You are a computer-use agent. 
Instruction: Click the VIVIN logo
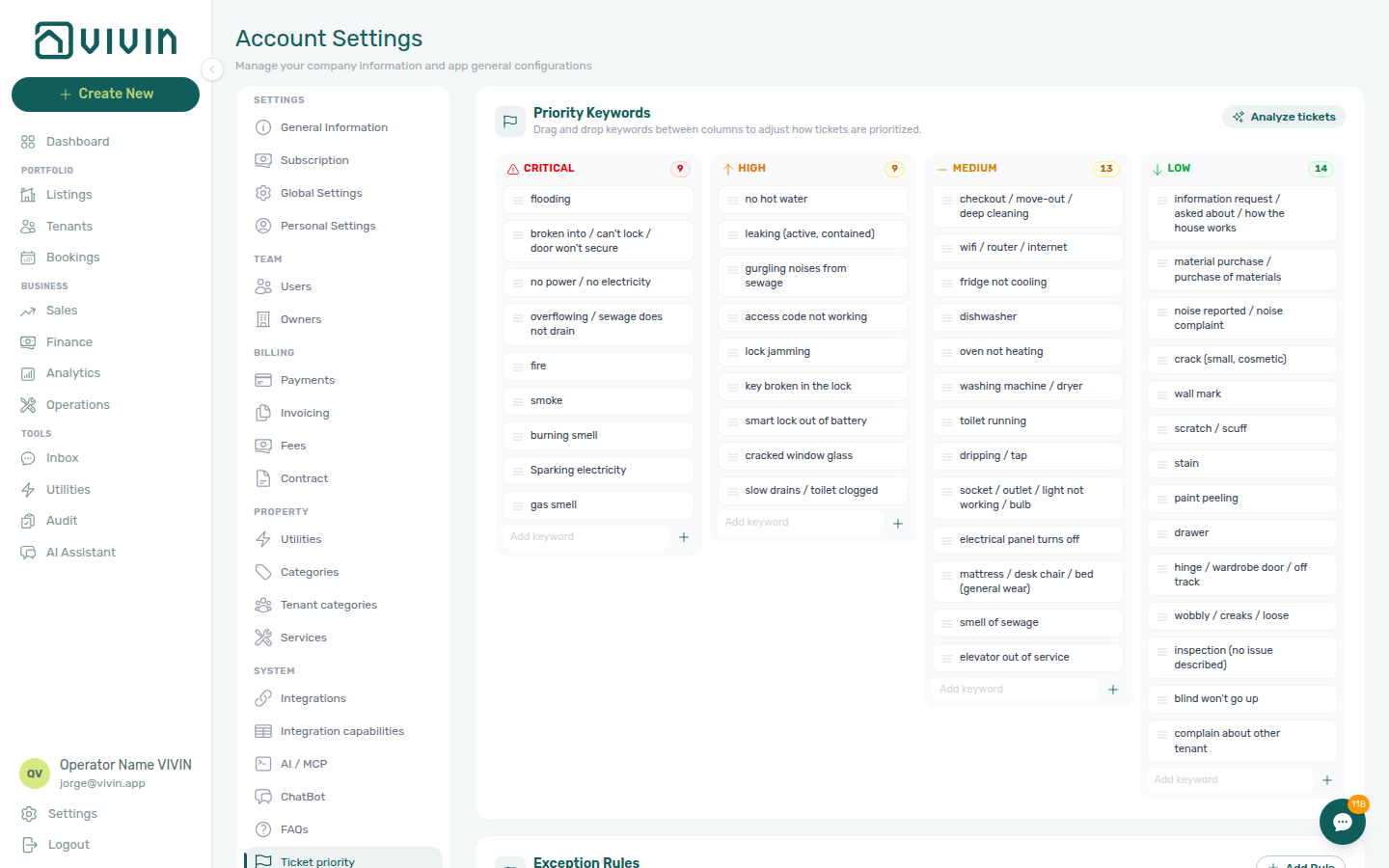pos(105,41)
